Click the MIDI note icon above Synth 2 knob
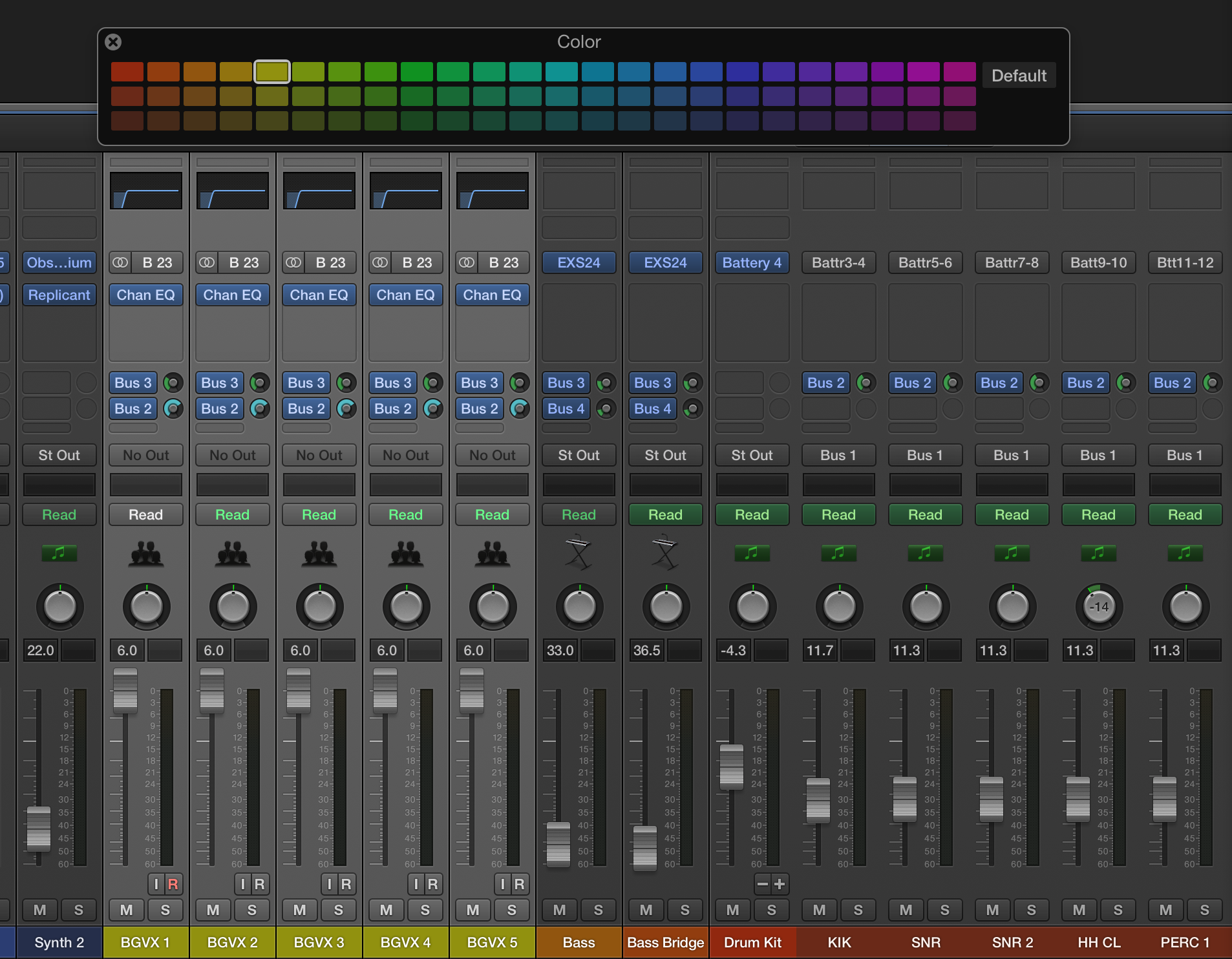Viewport: 1232px width, 959px height. click(59, 553)
